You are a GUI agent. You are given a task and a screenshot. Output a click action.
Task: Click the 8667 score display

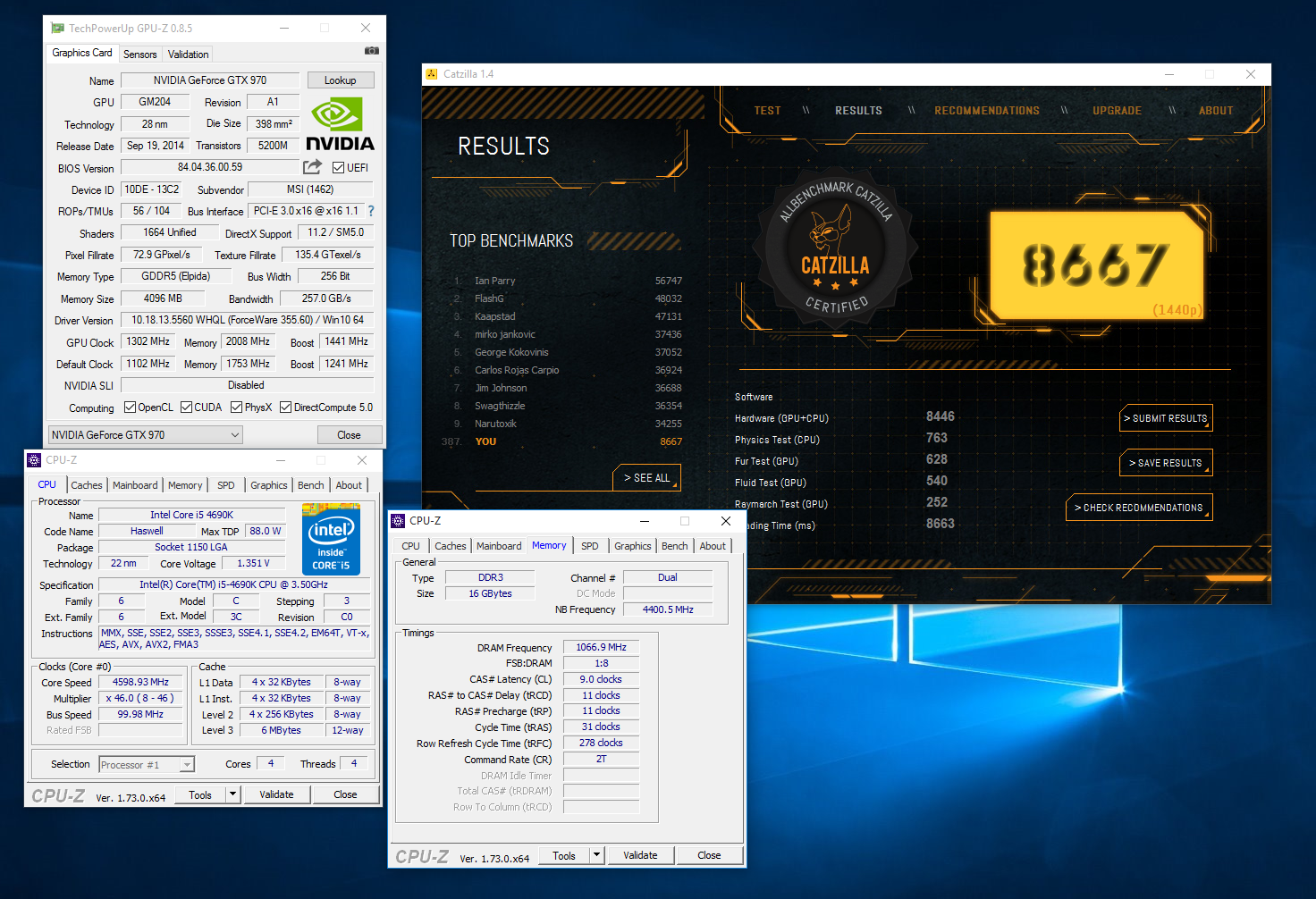(1097, 265)
